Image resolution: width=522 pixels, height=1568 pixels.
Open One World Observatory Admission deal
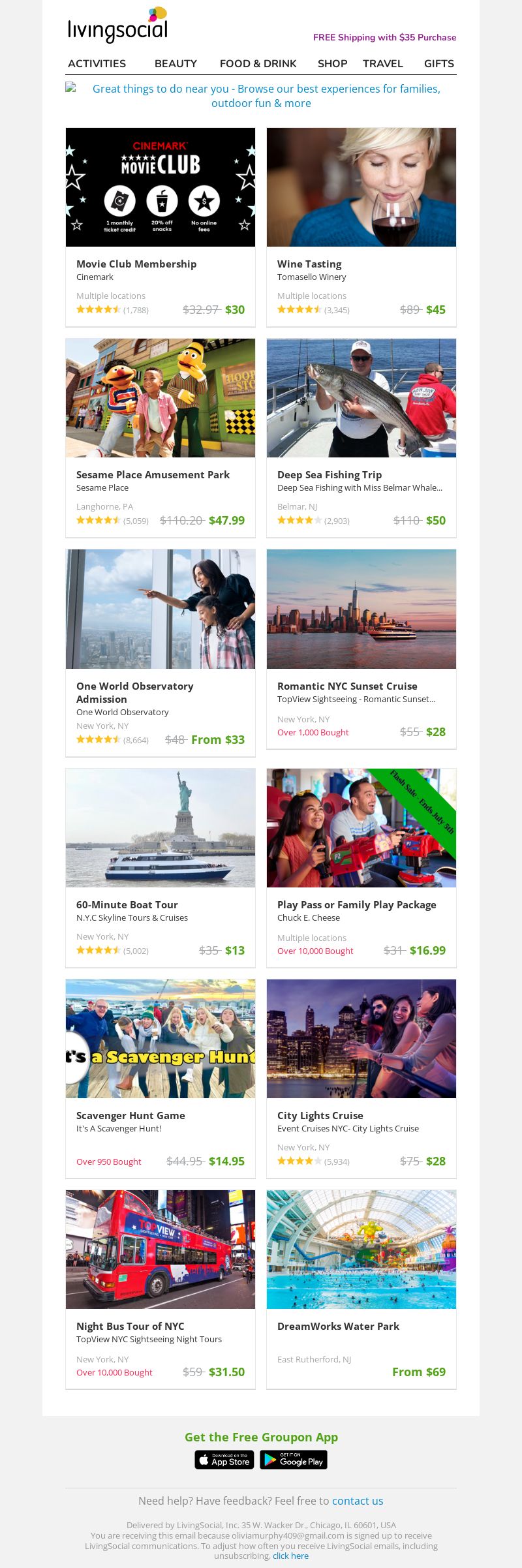135,692
